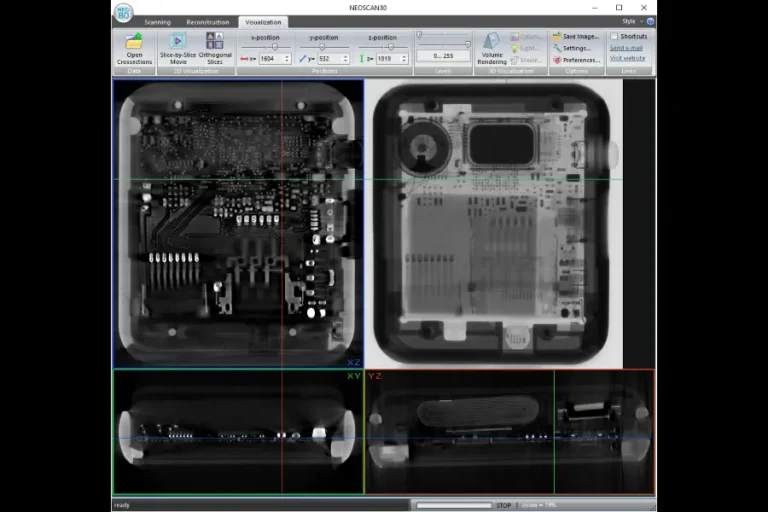Image resolution: width=768 pixels, height=512 pixels.
Task: Click the NEOSCAN application logo button
Action: (123, 13)
